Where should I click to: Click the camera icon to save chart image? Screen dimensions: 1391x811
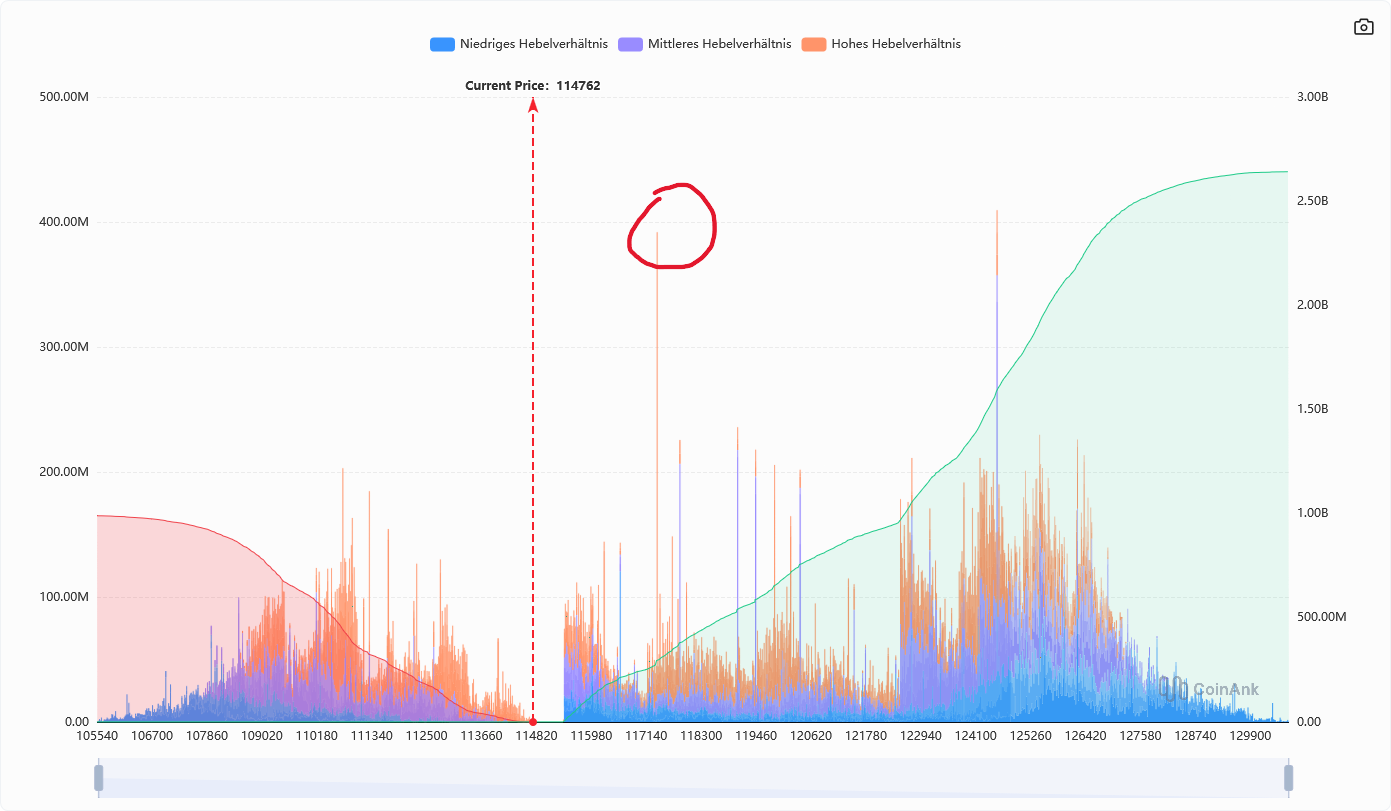point(1363,27)
